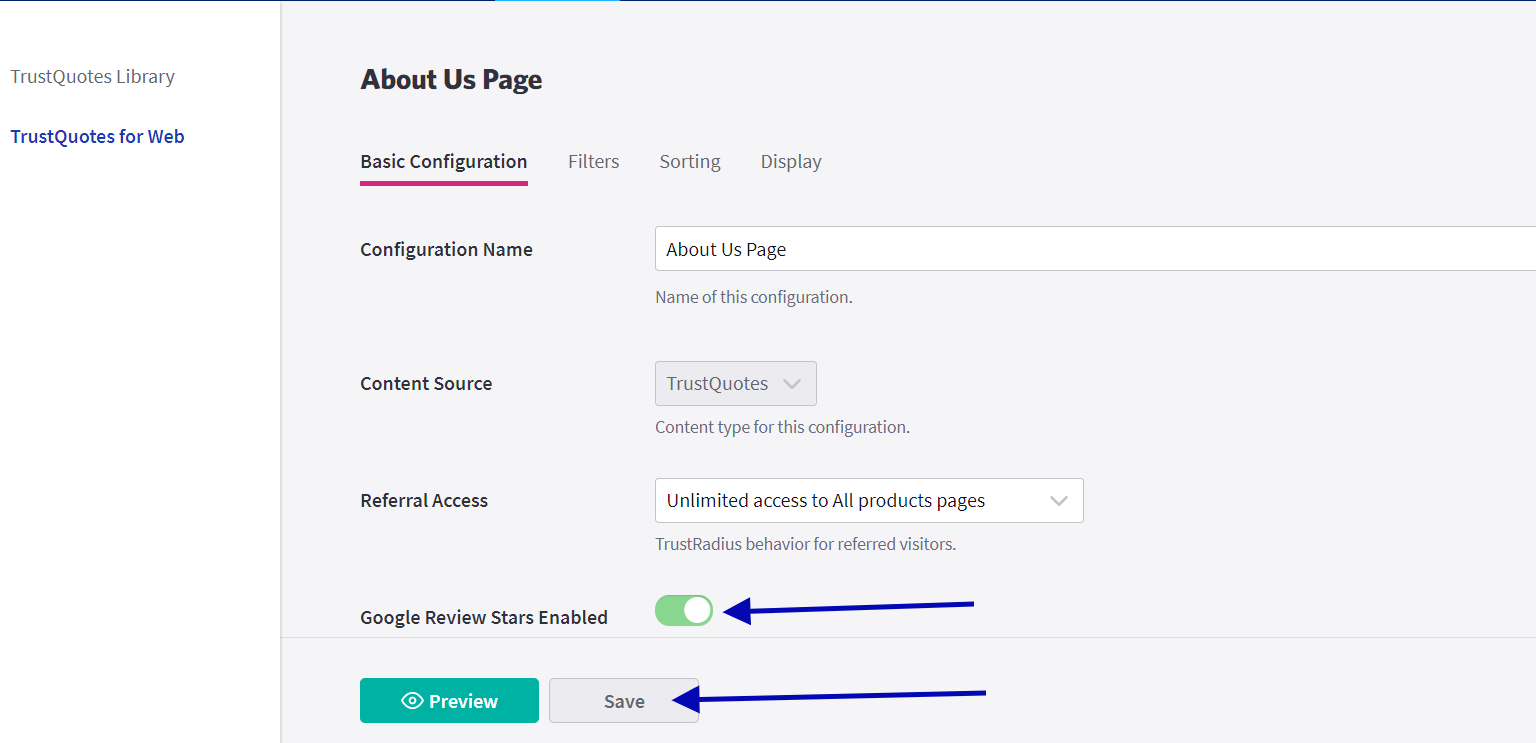The image size is (1536, 743).
Task: Click the About Us Page heading
Action: tap(451, 80)
